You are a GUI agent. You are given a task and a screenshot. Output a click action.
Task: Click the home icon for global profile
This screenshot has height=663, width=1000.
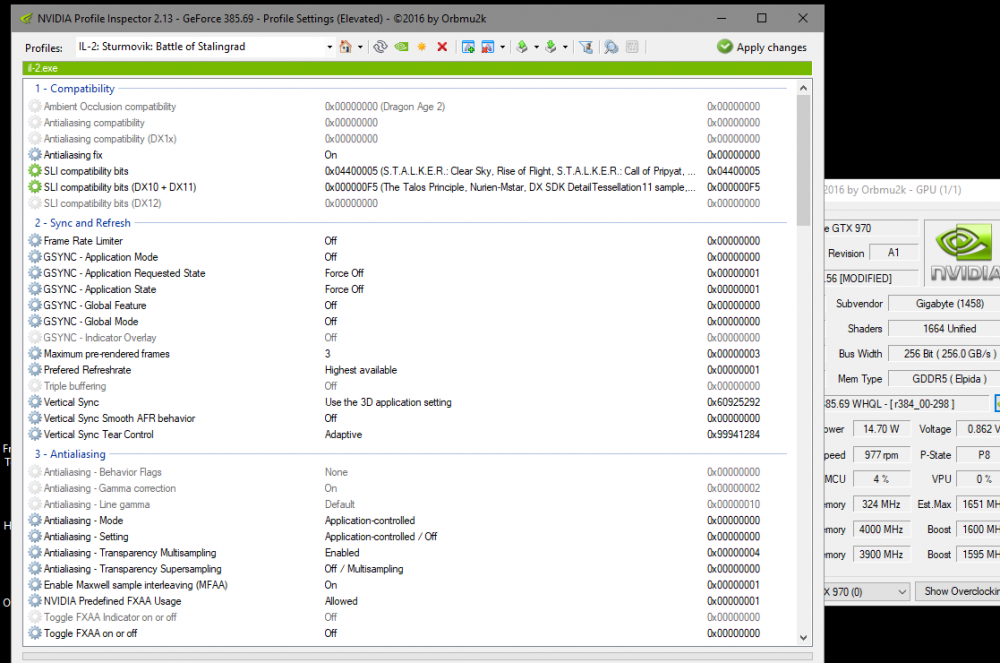click(345, 47)
